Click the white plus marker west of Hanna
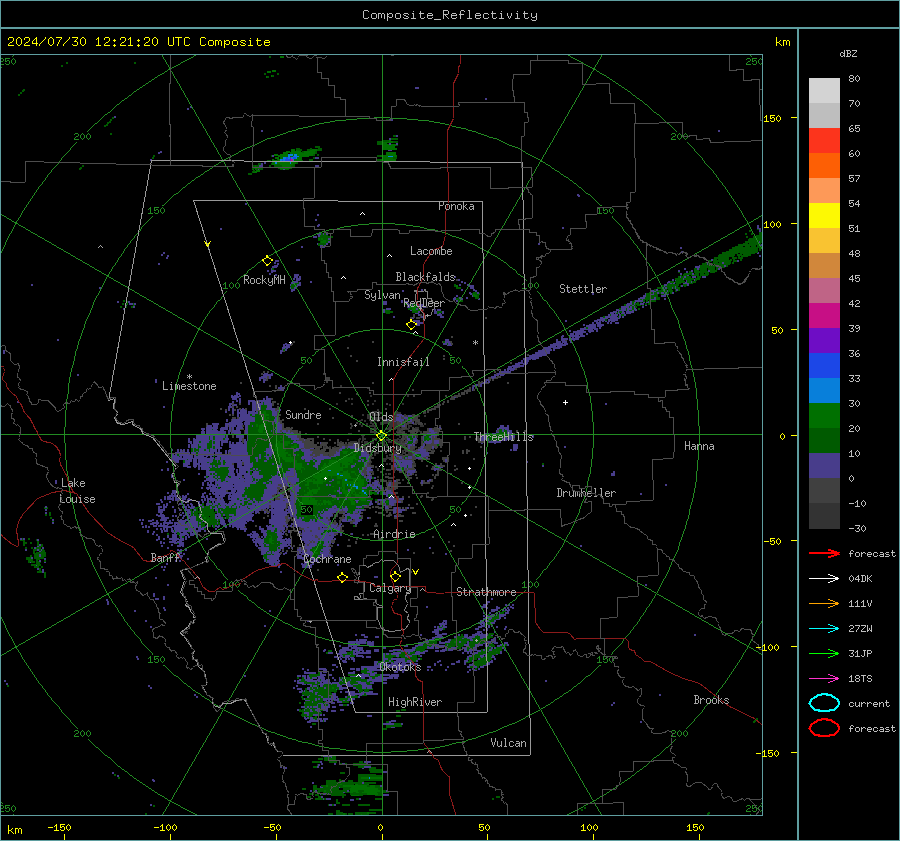 [x=565, y=402]
